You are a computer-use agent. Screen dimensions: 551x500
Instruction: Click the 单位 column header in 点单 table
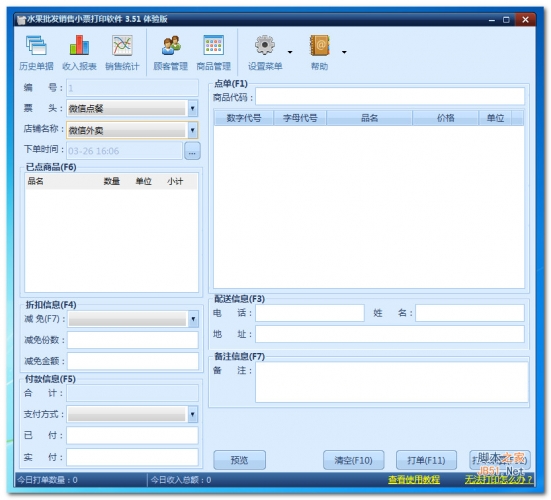(x=495, y=118)
